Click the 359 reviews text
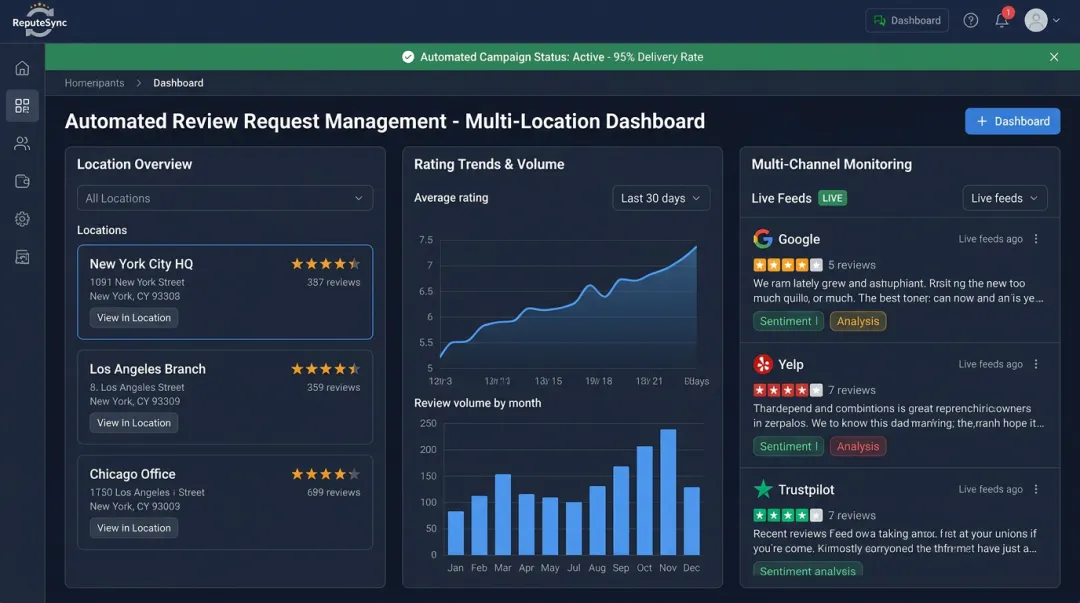This screenshot has height=603, width=1080. pyautogui.click(x=333, y=387)
